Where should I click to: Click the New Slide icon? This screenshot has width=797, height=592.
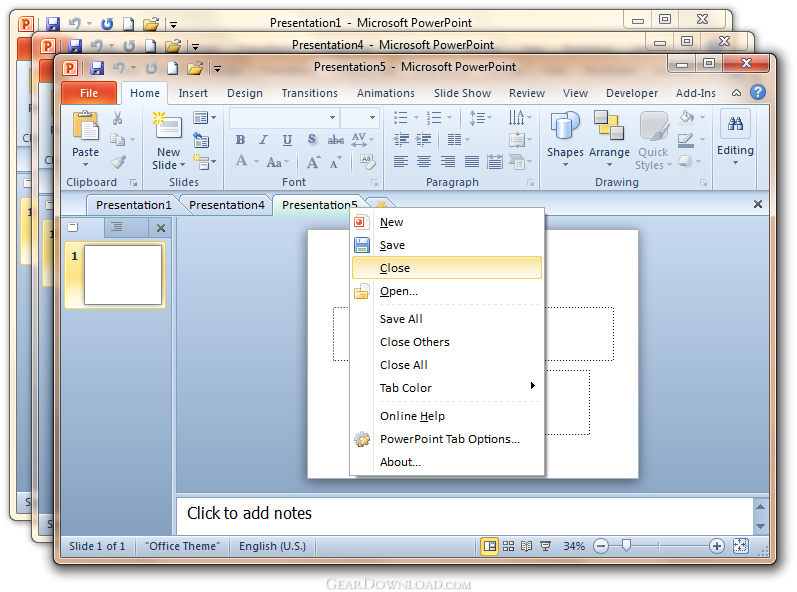(x=168, y=125)
